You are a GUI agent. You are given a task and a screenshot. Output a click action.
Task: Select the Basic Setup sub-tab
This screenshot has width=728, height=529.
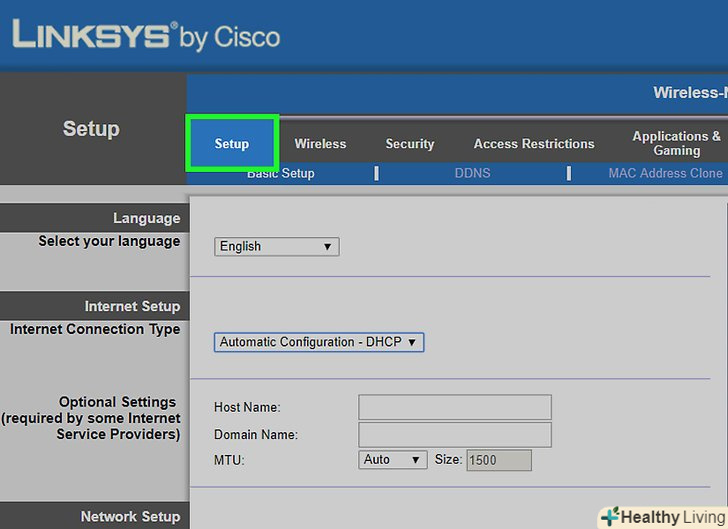(x=280, y=173)
